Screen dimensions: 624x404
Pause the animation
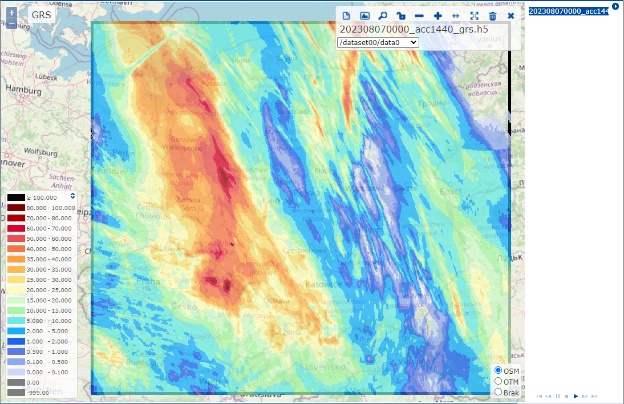click(558, 396)
